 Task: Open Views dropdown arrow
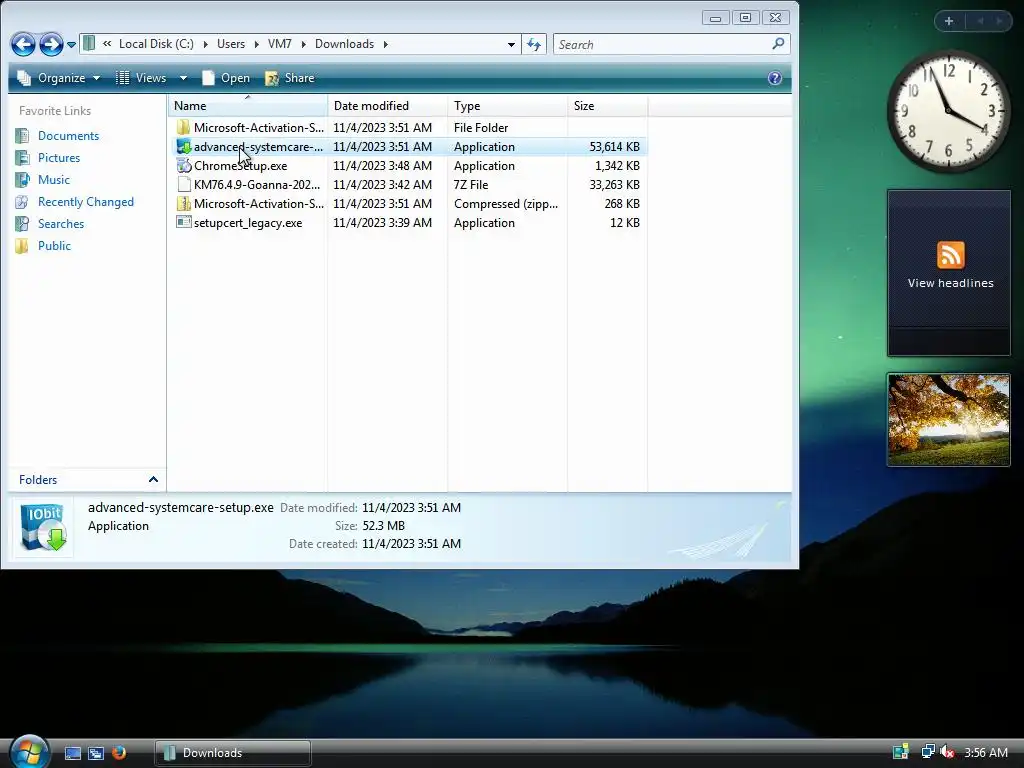[184, 78]
